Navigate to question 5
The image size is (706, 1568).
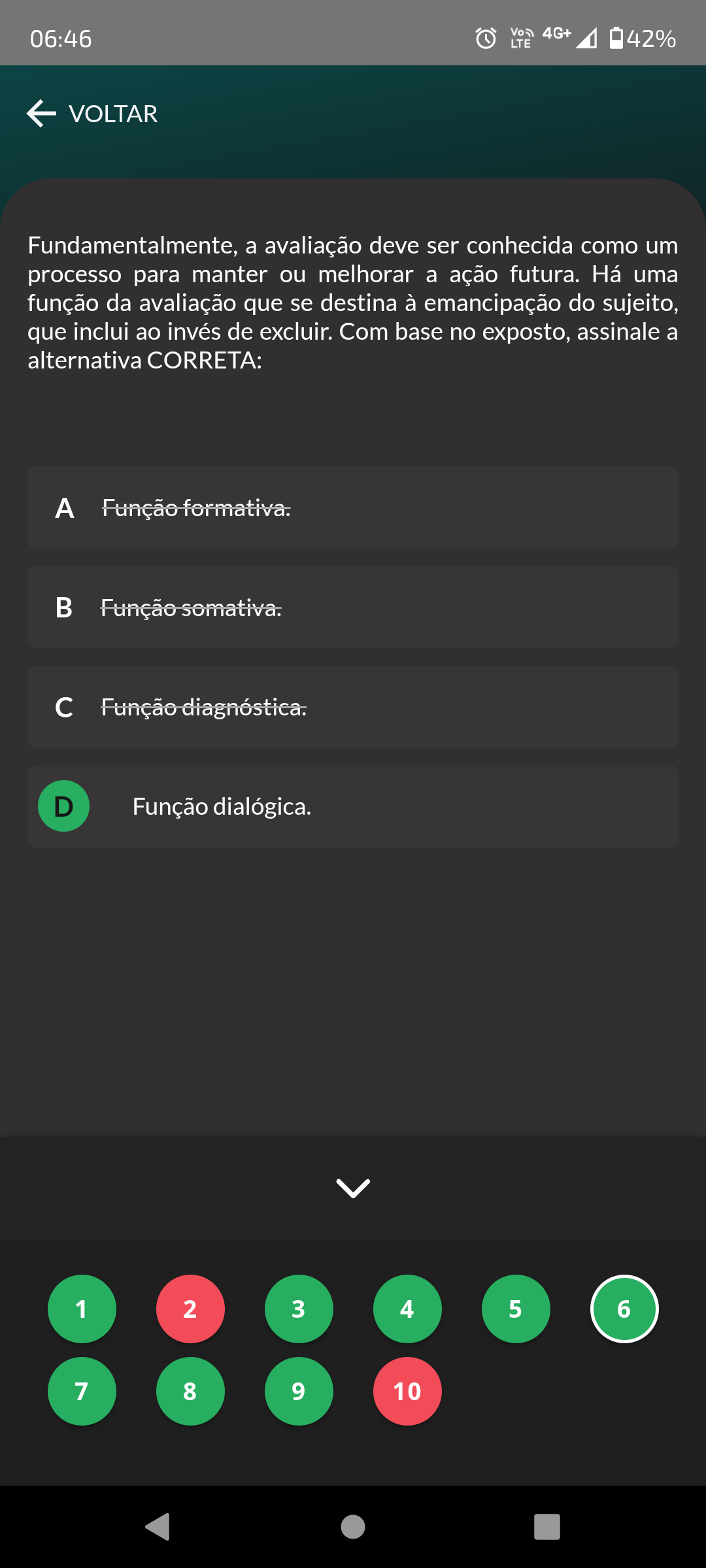tap(516, 1309)
